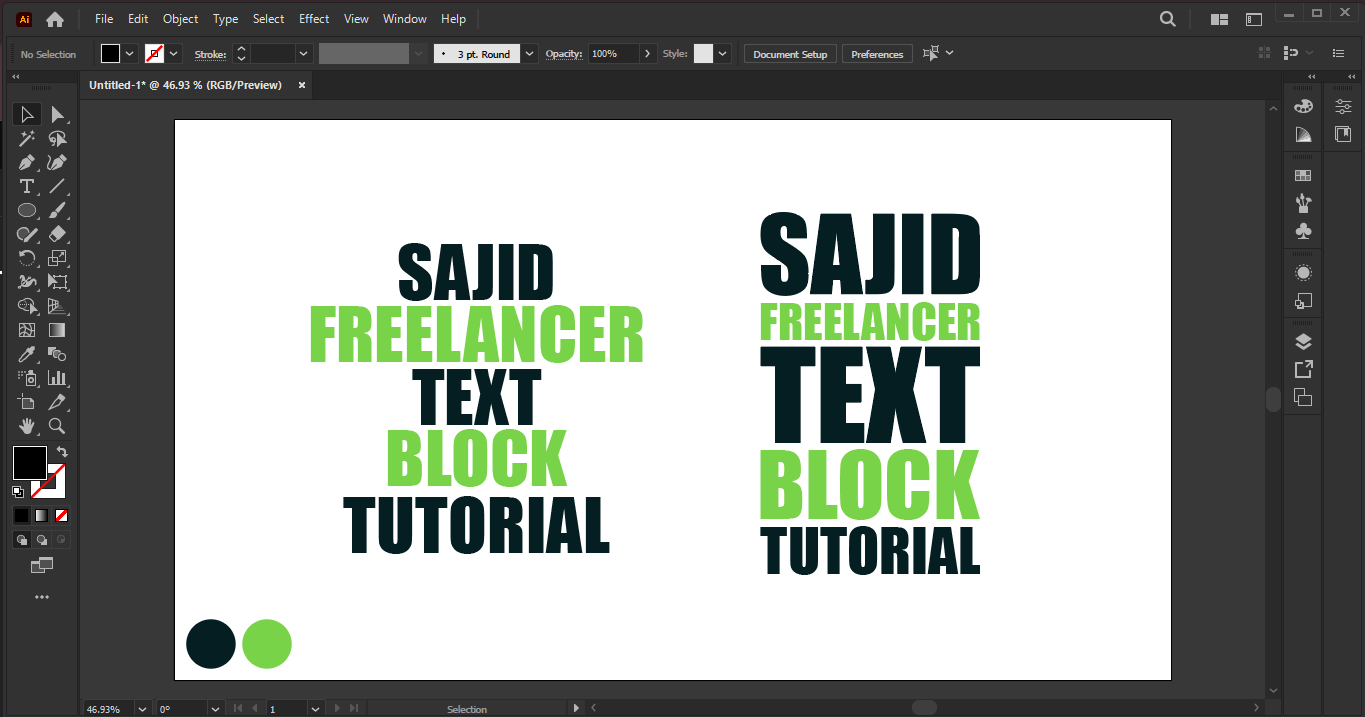Click the green circle swatch on the artboard
The height and width of the screenshot is (717, 1365).
point(267,644)
